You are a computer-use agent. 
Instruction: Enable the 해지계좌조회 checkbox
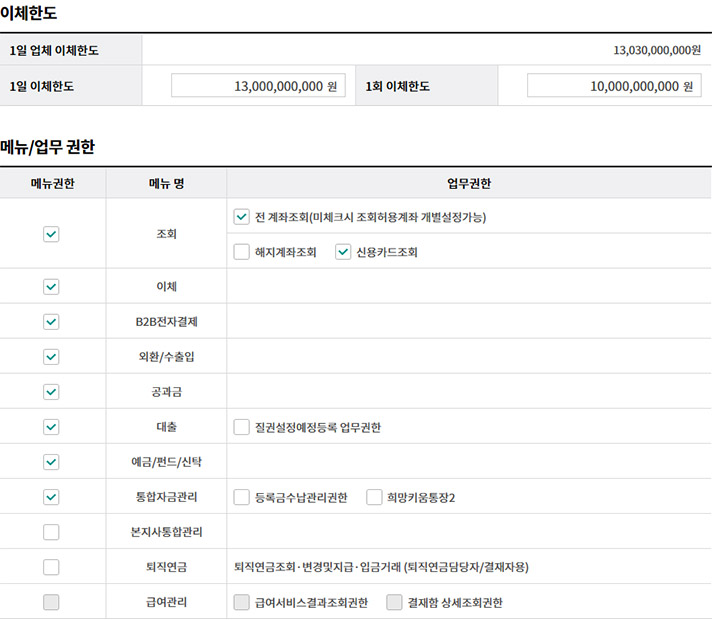click(241, 252)
